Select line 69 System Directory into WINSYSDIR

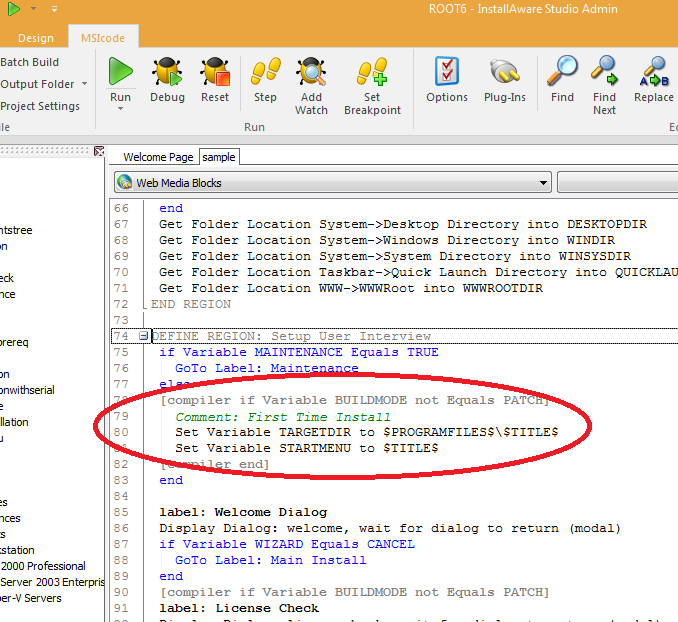pos(394,256)
